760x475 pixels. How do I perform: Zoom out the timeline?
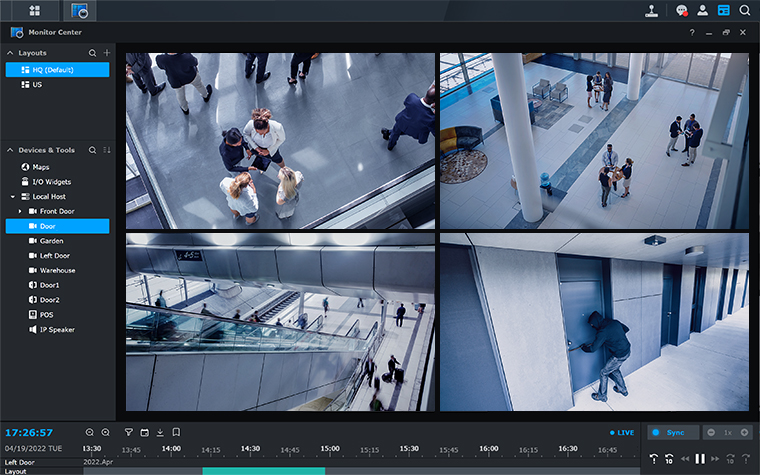90,432
